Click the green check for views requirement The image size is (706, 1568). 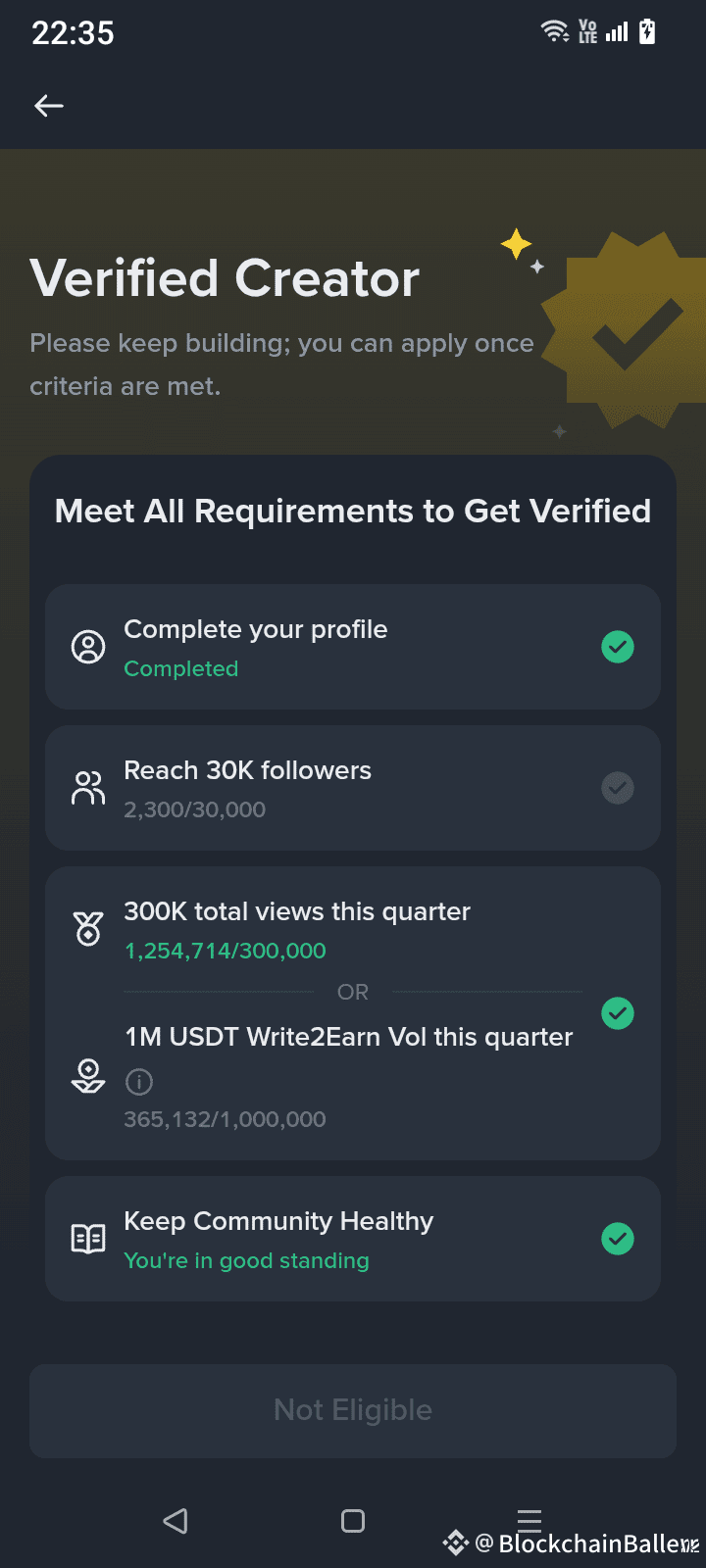(x=618, y=1013)
